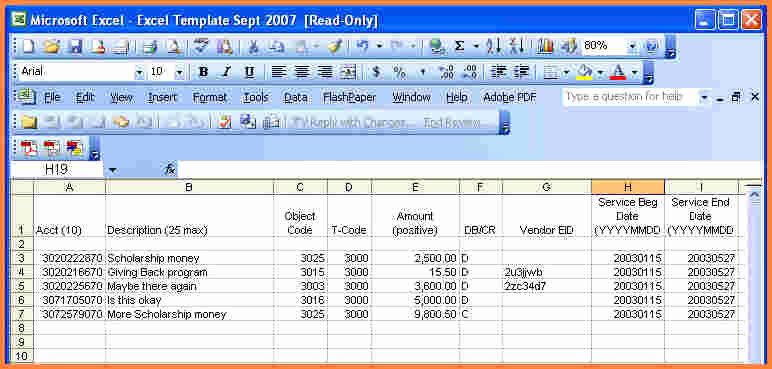Align cell text to the right
Screen dimensions: 772x369
[x=325, y=72]
